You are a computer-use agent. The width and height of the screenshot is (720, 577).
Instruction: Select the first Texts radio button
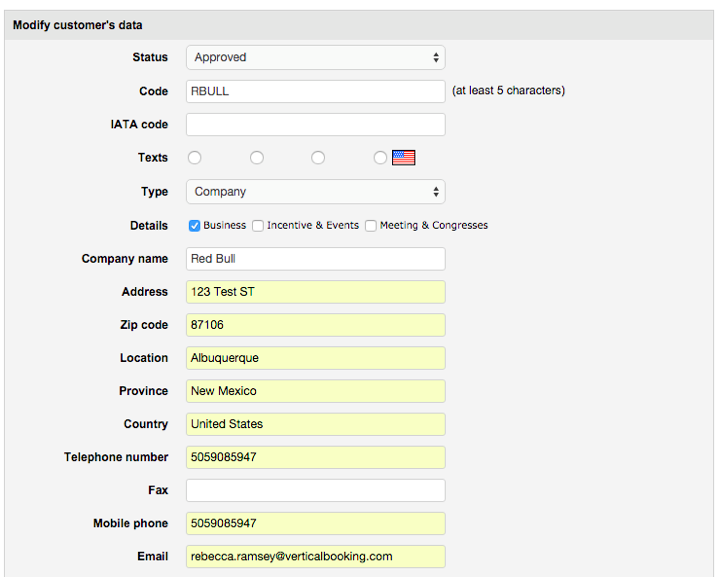click(x=194, y=157)
